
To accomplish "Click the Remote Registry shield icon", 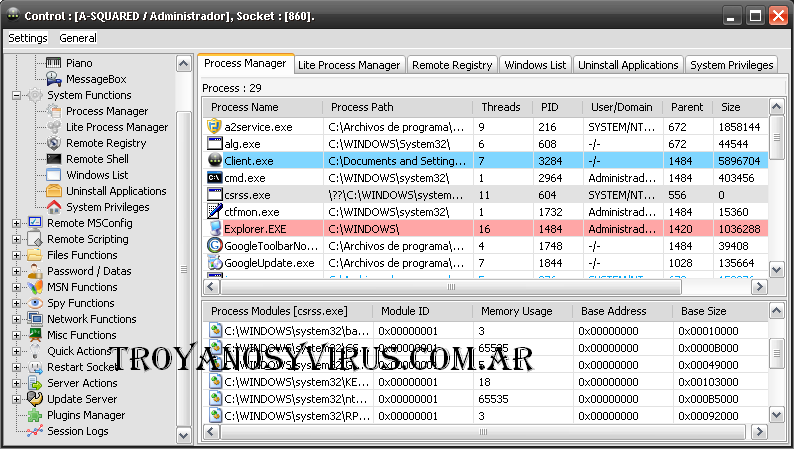I will [x=54, y=143].
